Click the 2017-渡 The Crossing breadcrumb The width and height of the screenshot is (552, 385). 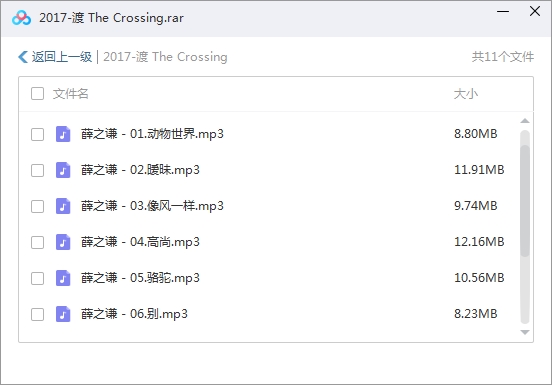click(165, 57)
